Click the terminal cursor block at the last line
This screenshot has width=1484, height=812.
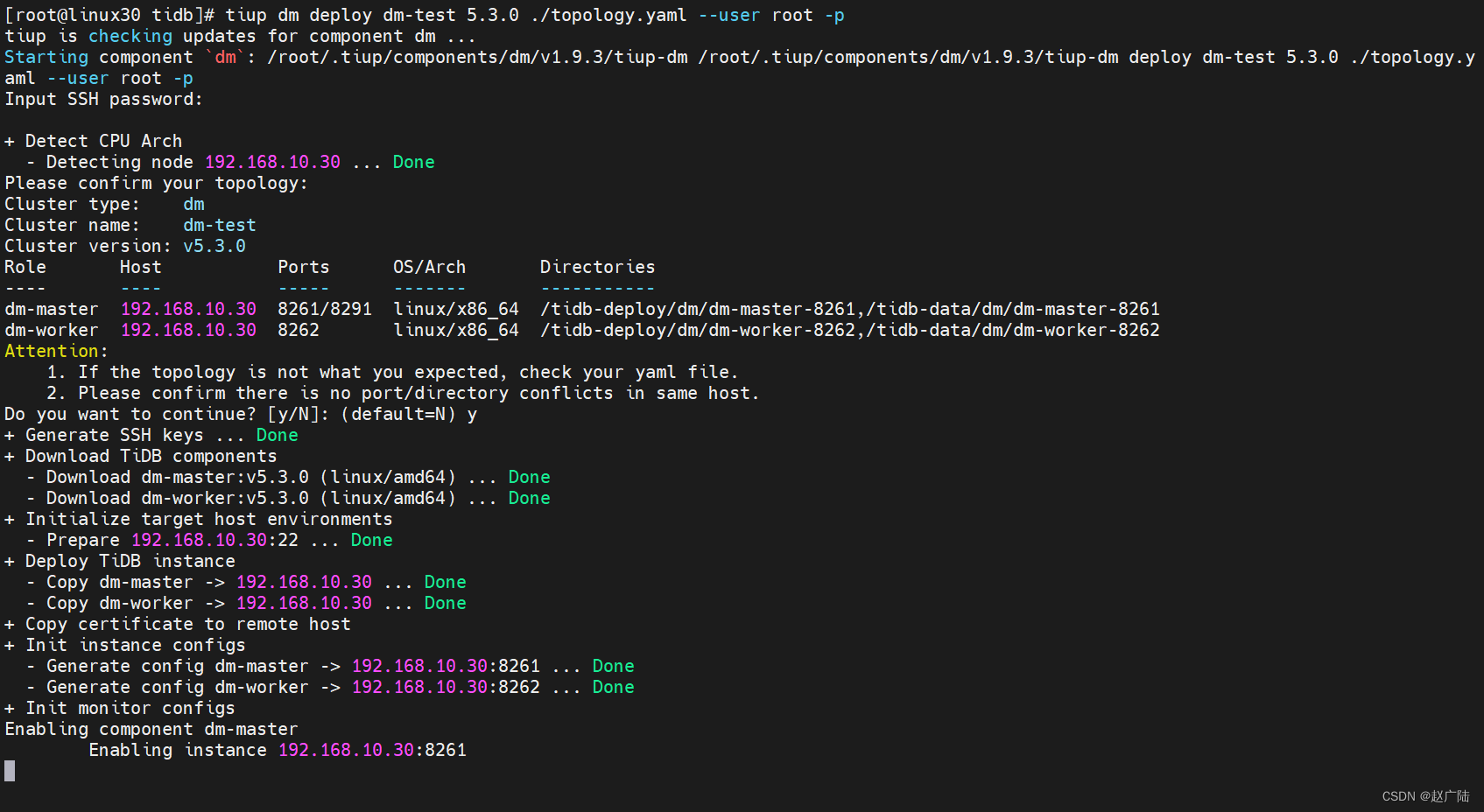click(x=10, y=771)
